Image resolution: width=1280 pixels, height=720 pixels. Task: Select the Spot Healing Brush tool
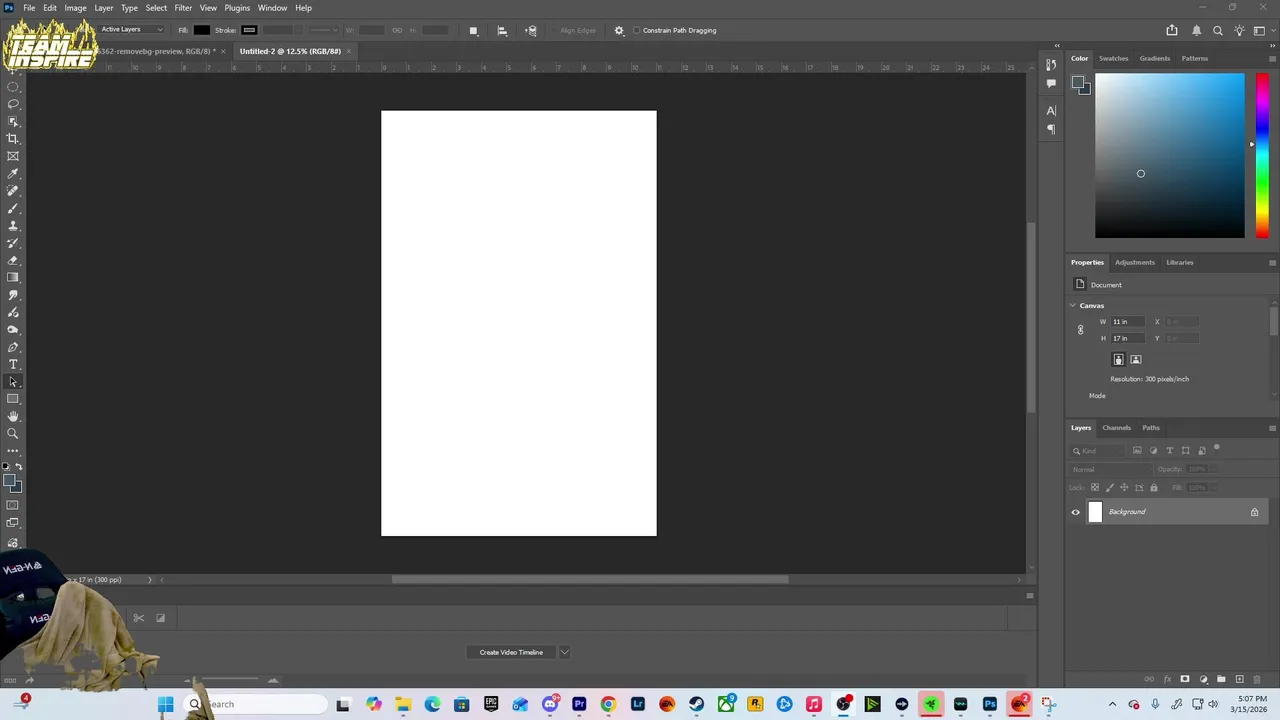pyautogui.click(x=13, y=191)
